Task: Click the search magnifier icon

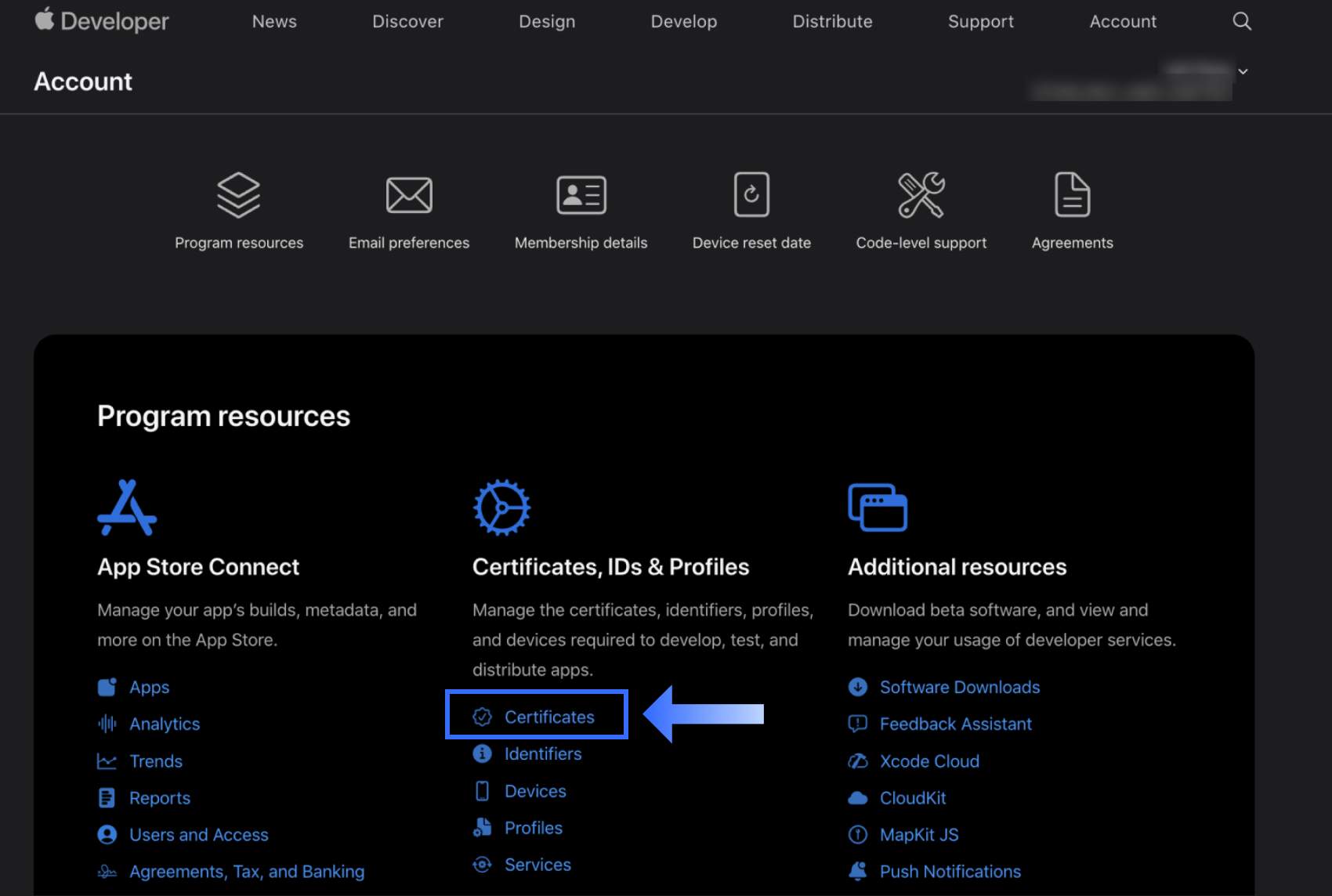Action: point(1241,21)
